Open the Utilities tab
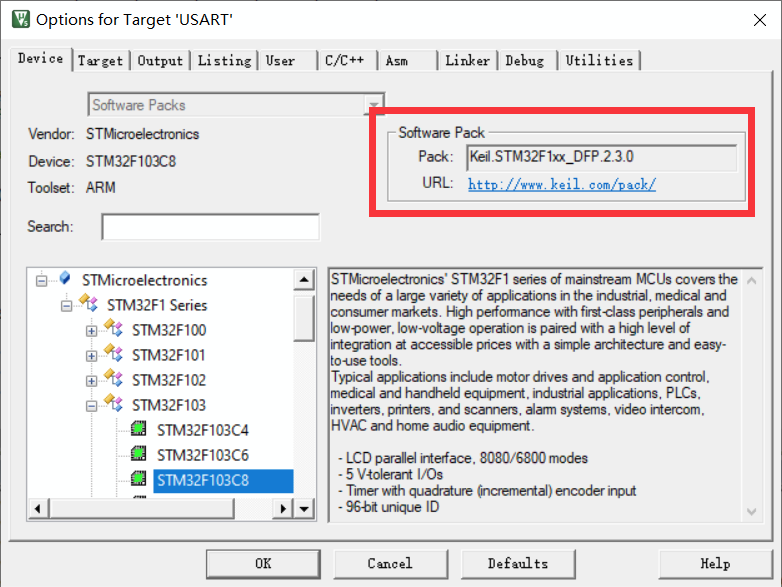This screenshot has width=782, height=587. 599,61
